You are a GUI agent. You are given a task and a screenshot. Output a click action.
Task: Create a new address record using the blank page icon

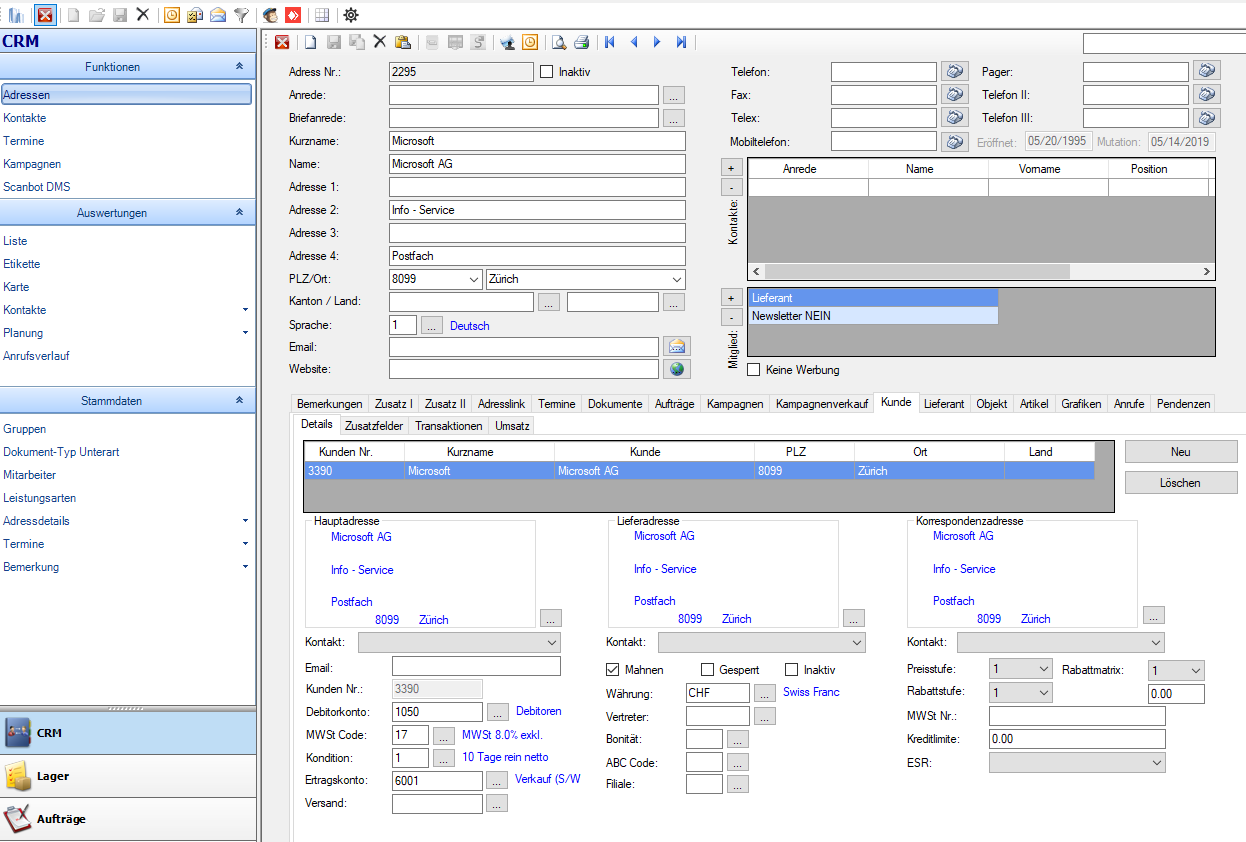311,42
